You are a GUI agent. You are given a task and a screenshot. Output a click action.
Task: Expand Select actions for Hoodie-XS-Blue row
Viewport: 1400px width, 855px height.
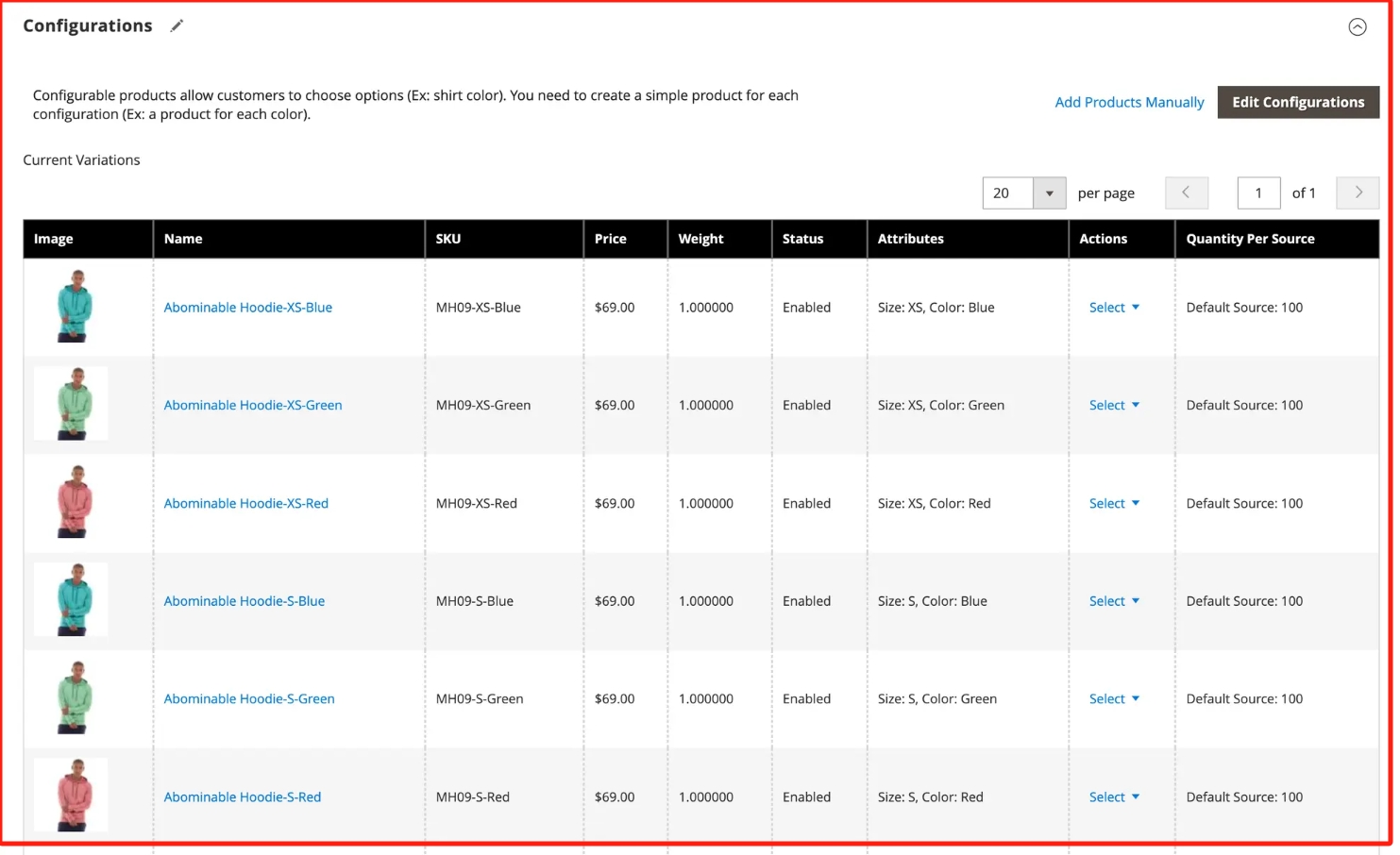(x=1113, y=308)
